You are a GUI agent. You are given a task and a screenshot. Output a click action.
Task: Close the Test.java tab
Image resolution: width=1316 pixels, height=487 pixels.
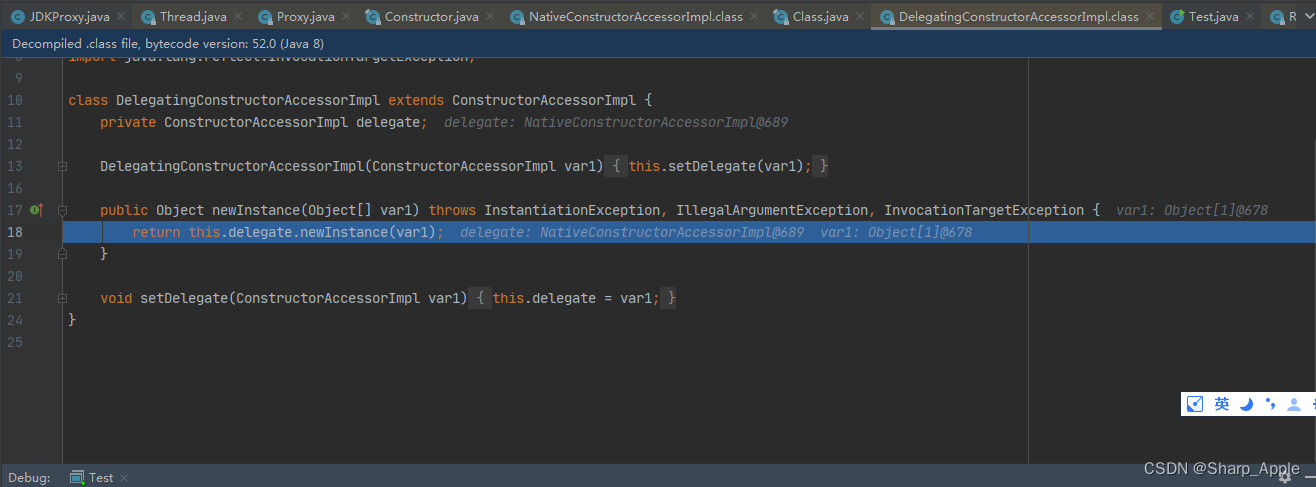pos(1250,17)
